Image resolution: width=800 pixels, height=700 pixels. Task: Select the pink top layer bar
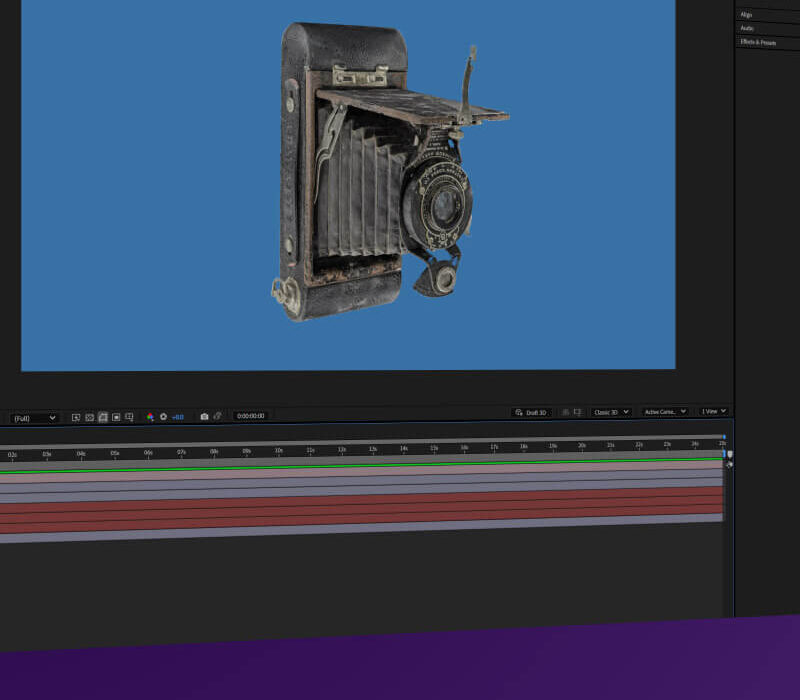tap(361, 470)
